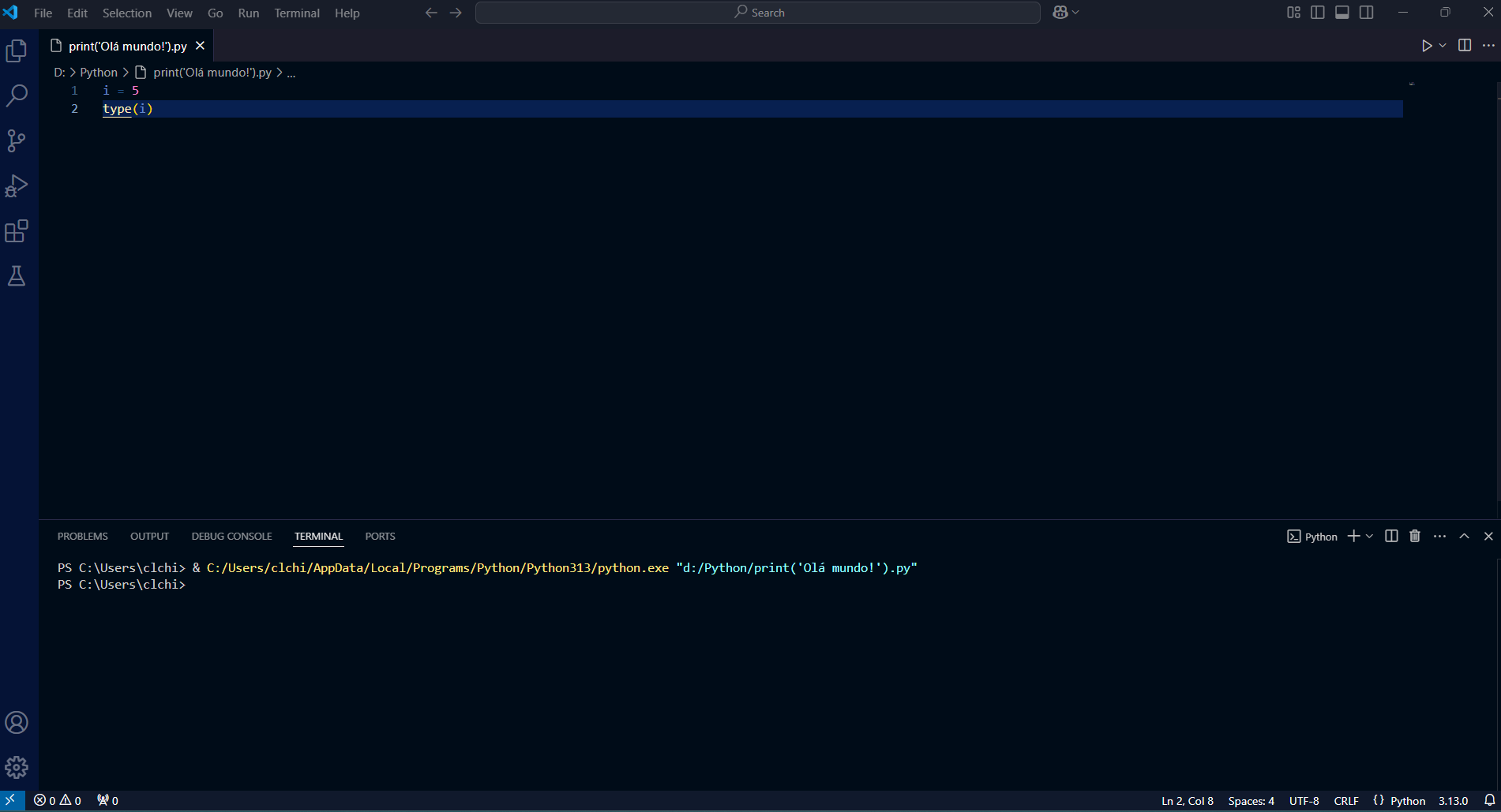
Task: Close the print('Olá mundo!').py tab
Action: (201, 46)
